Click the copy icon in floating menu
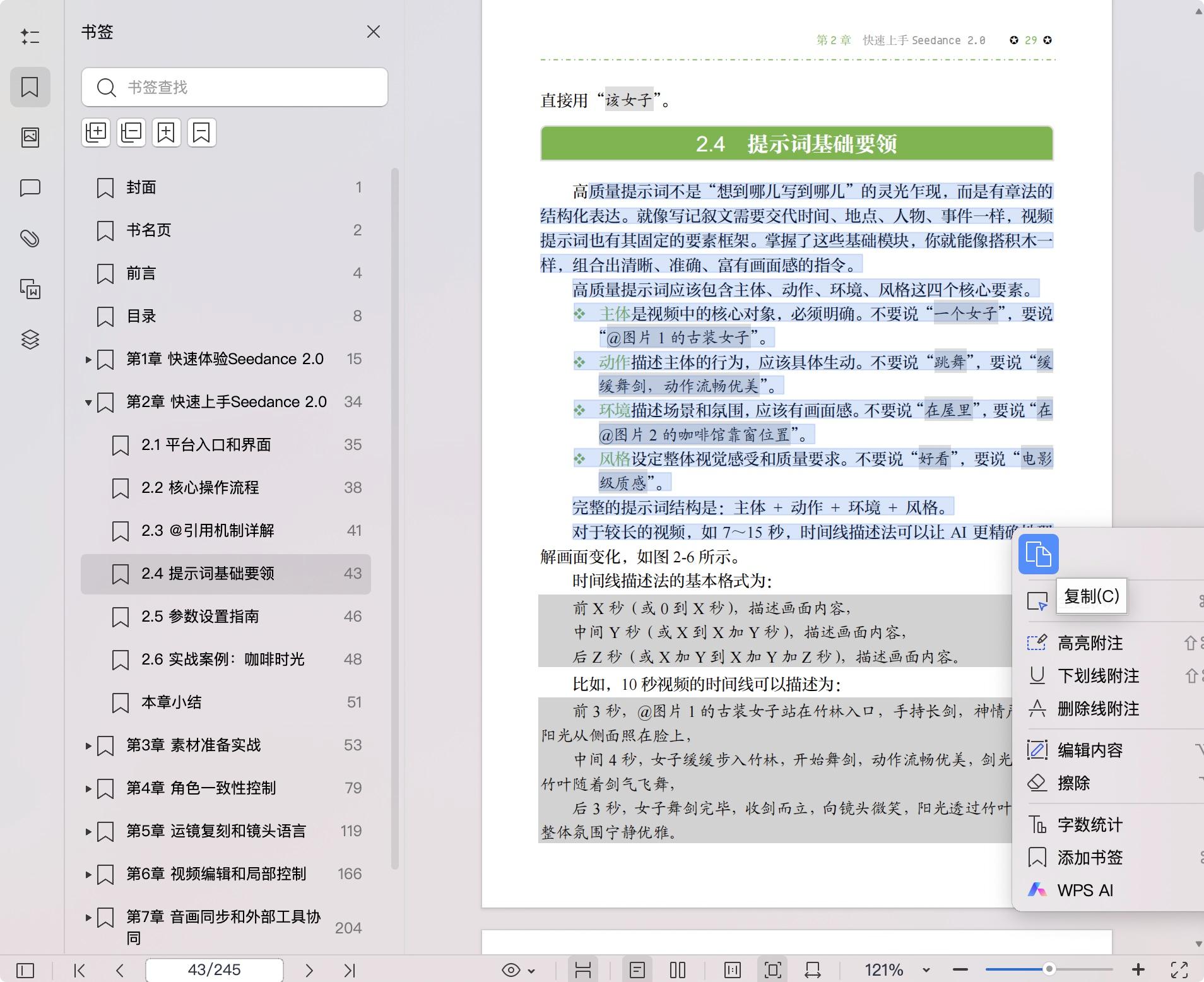The image size is (1204, 982). [1038, 554]
